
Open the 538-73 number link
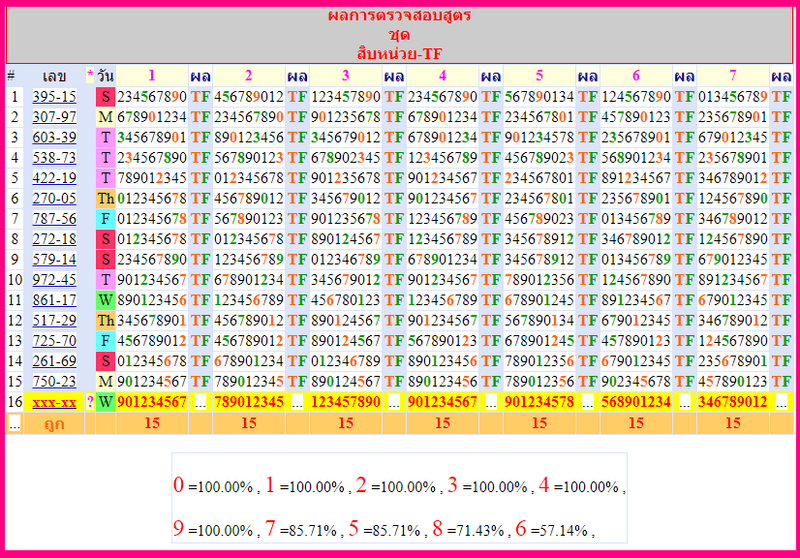coord(54,158)
